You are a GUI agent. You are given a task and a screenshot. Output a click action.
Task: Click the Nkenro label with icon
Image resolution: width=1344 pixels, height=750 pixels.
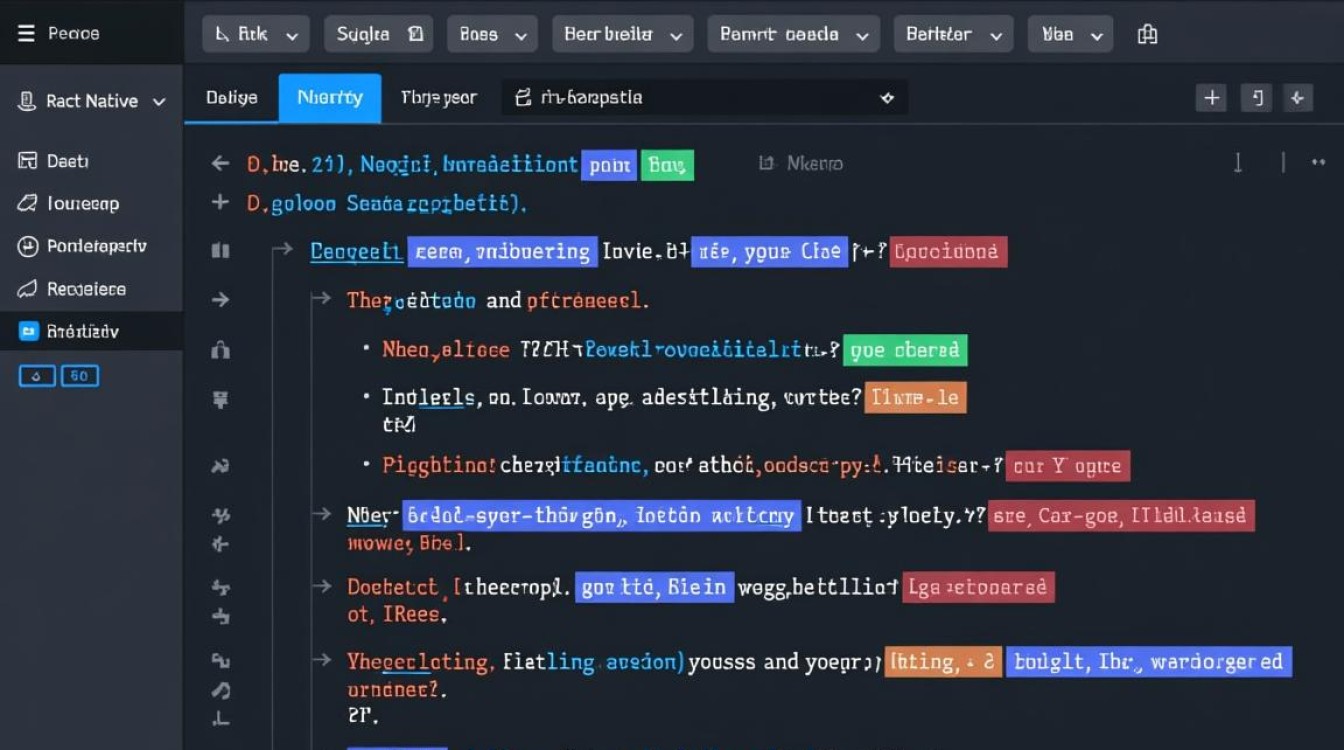click(800, 163)
